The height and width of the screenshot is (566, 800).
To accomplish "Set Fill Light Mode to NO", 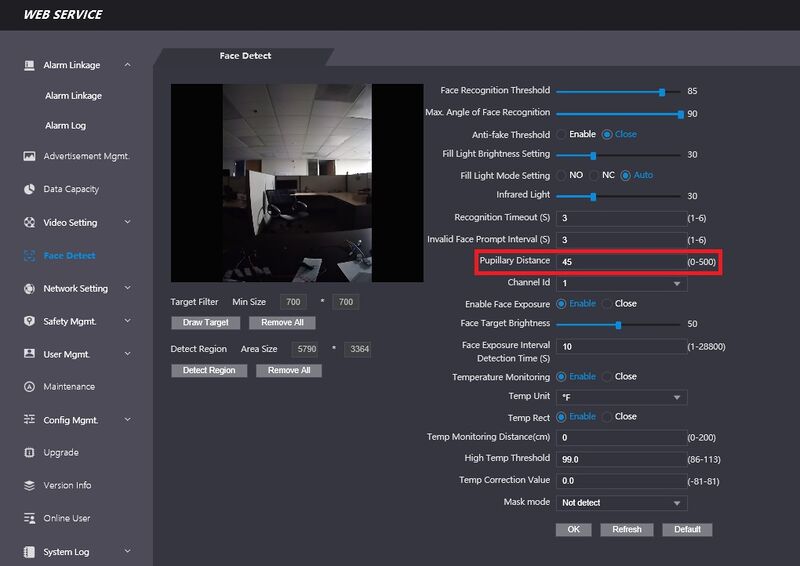I will point(561,175).
